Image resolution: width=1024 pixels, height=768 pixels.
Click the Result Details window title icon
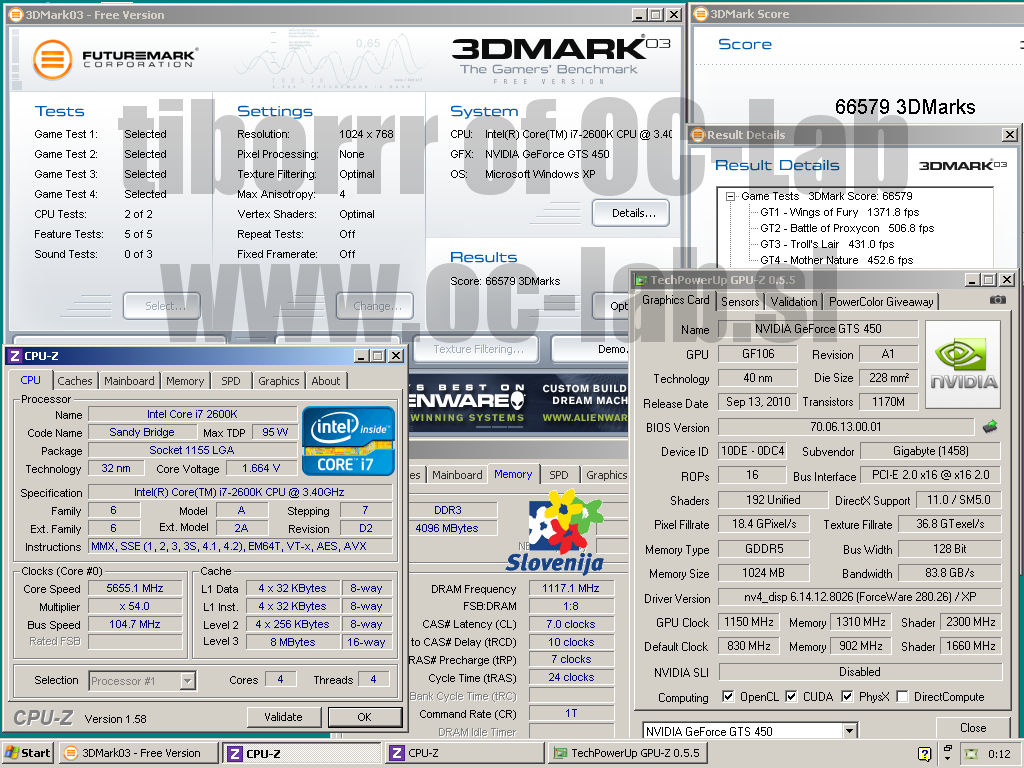tap(698, 135)
